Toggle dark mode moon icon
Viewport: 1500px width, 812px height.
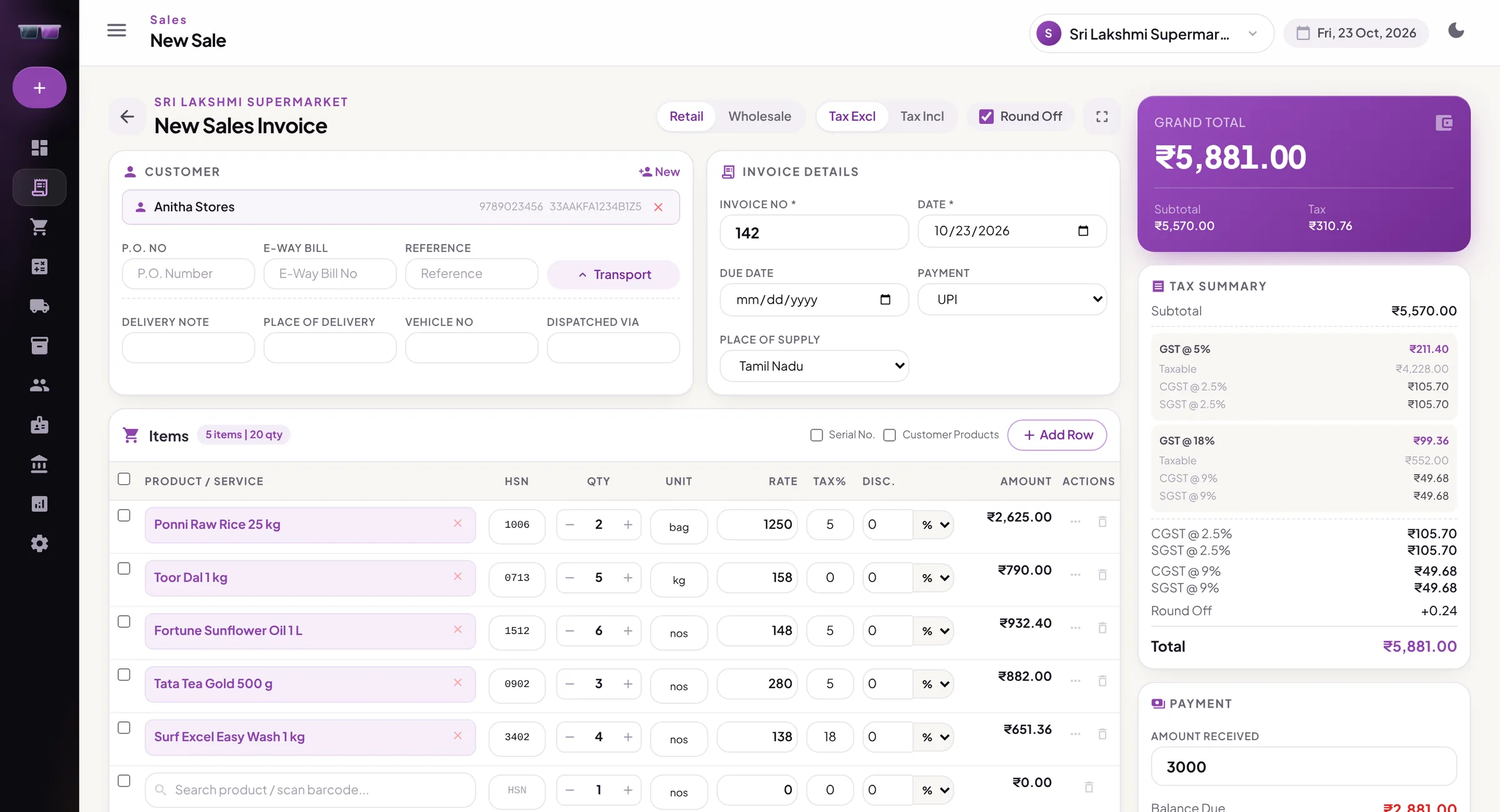[x=1456, y=31]
